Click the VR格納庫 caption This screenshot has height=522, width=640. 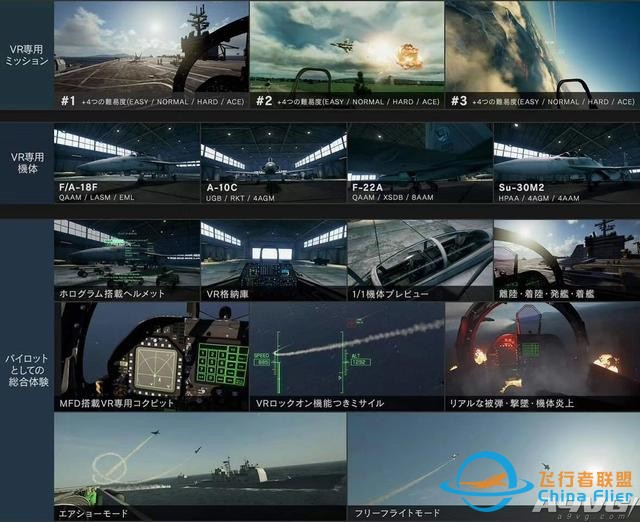click(x=227, y=294)
